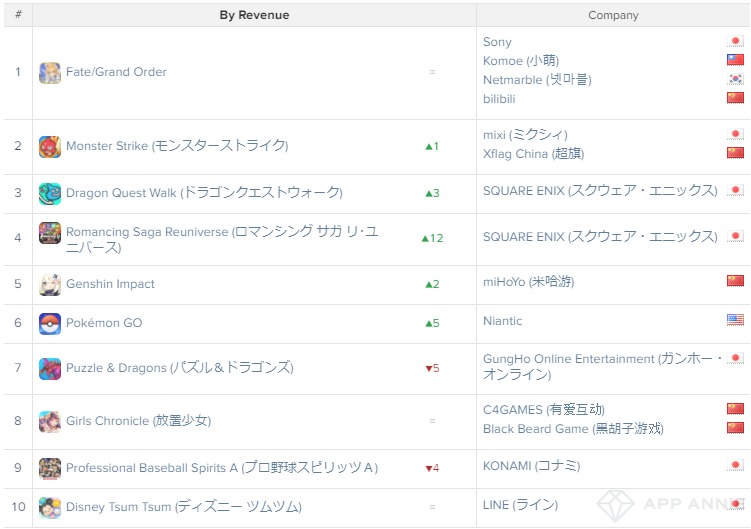Click the China flag next to C4GAMES
This screenshot has width=751, height=529.
coord(735,409)
